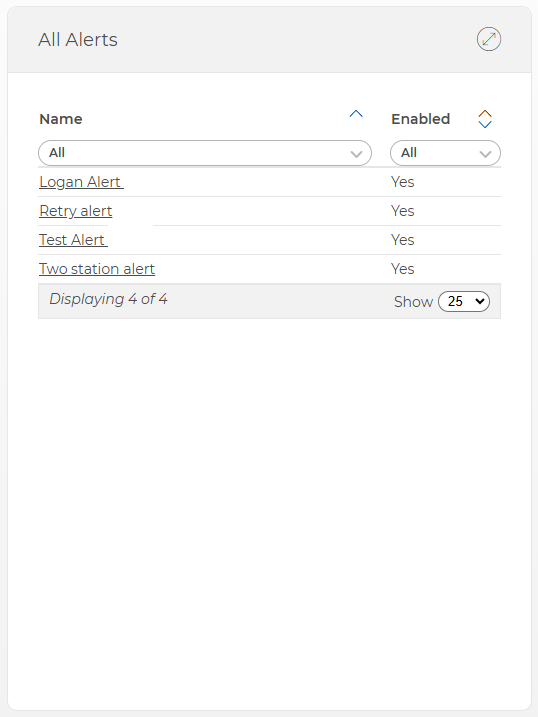Image resolution: width=538 pixels, height=717 pixels.
Task: Click the Name column header
Action: [x=61, y=119]
